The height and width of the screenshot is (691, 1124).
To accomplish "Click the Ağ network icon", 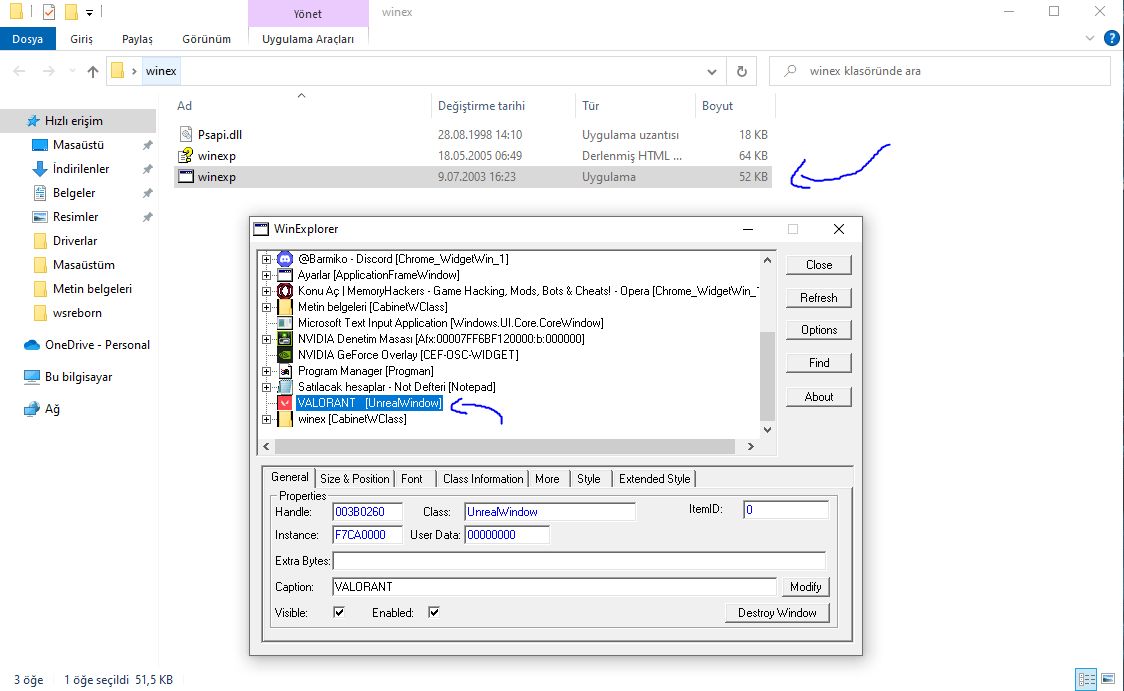I will (x=32, y=409).
